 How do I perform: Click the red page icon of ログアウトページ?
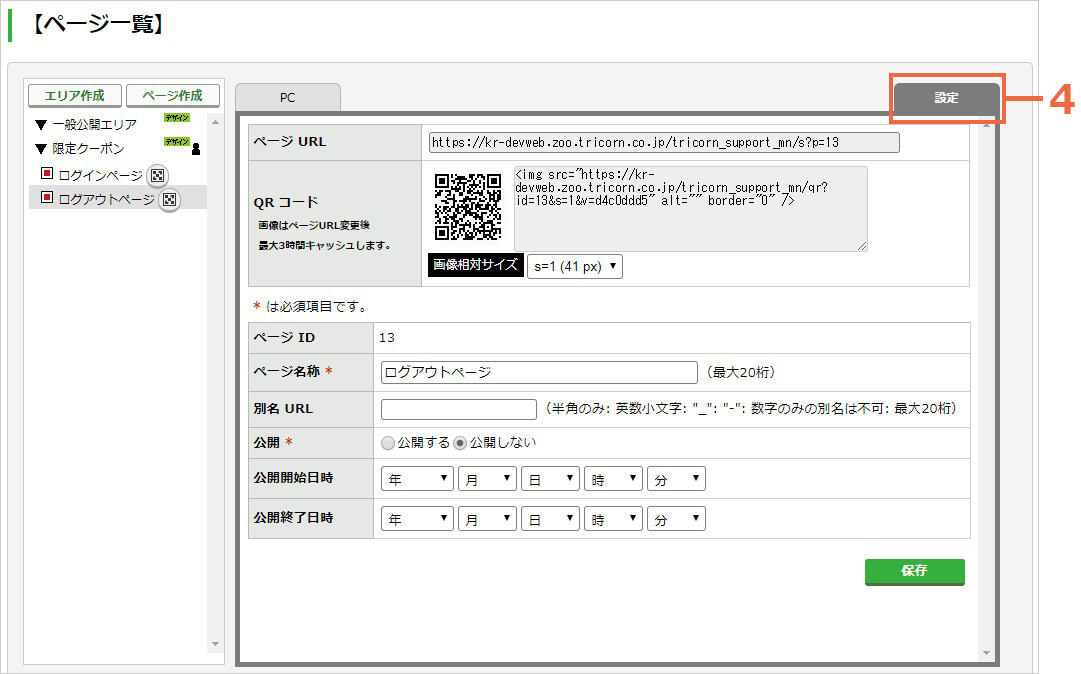pos(47,197)
